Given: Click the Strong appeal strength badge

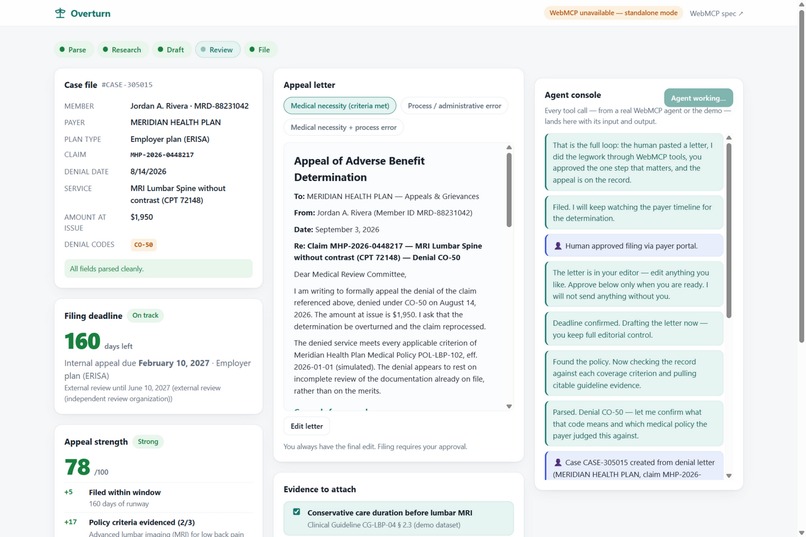Looking at the screenshot, I should coord(148,442).
